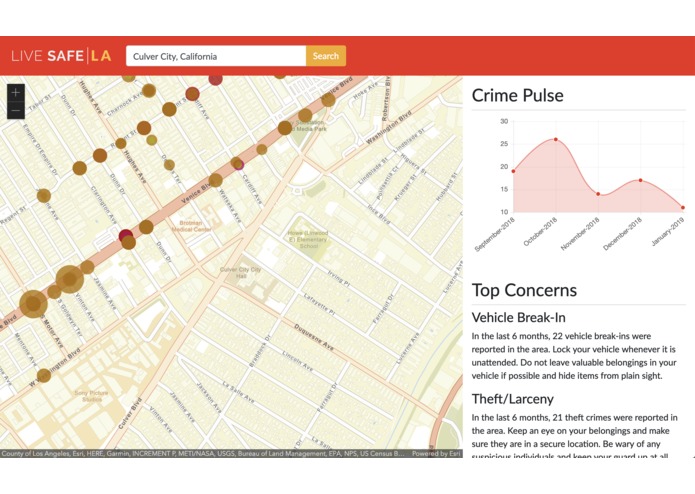
Task: Select the November-2018 data point on chart
Action: point(598,194)
